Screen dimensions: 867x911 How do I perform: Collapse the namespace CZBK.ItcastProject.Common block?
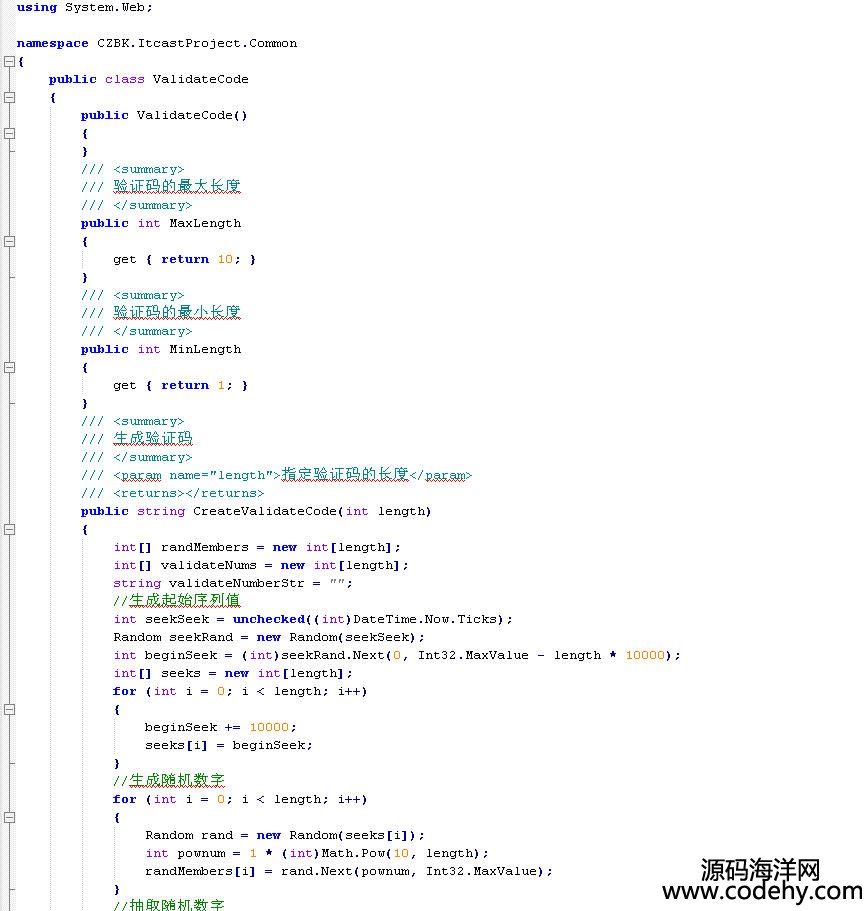[9, 61]
